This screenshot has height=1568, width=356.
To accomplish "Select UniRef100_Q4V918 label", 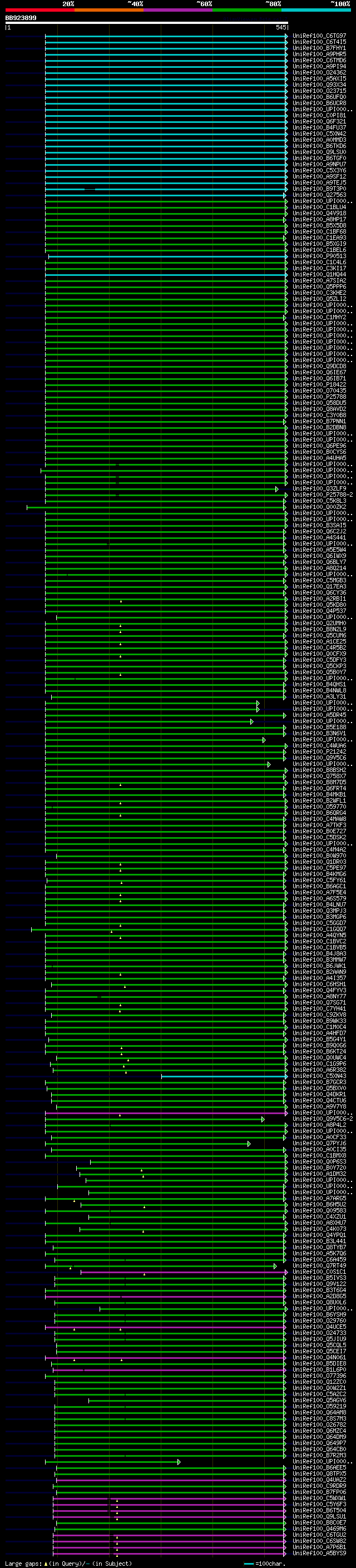I will coord(319,213).
